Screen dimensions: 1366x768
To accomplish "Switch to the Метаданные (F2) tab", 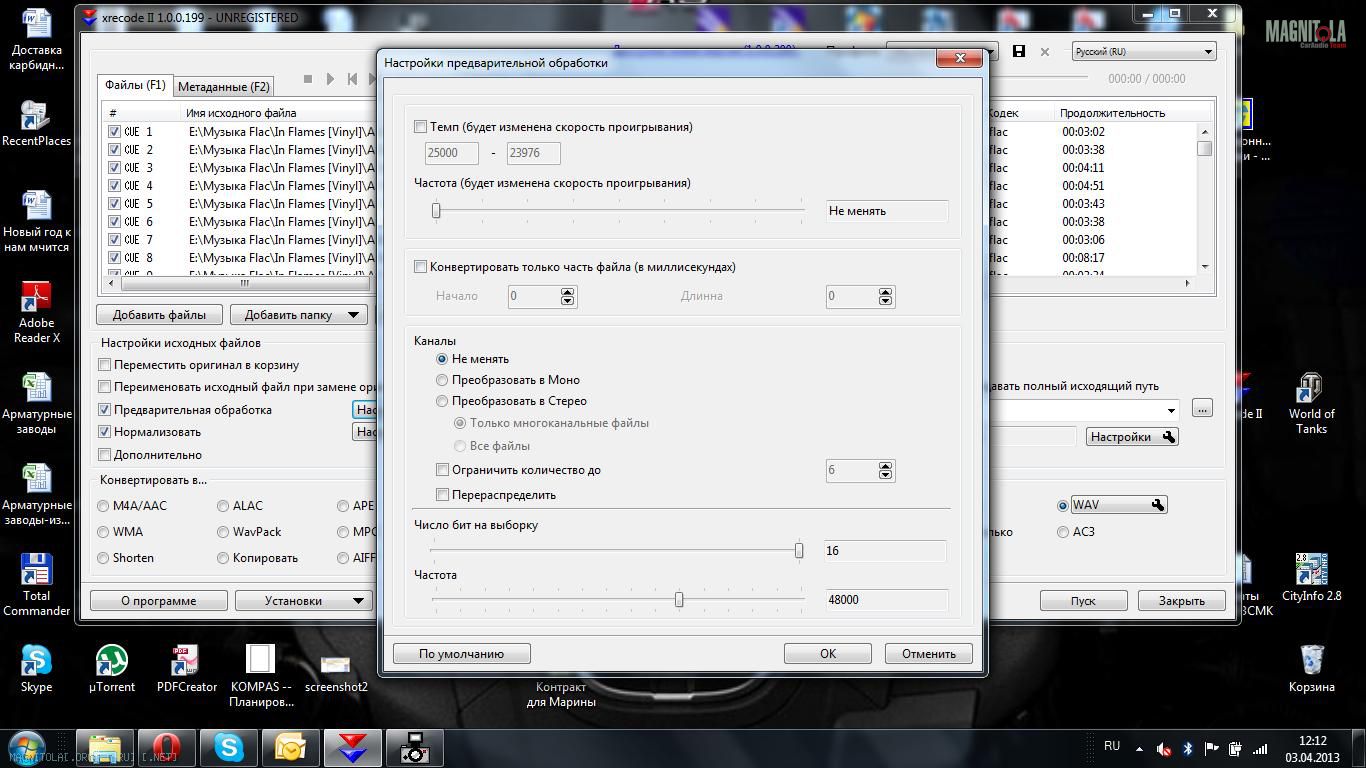I will 223,87.
